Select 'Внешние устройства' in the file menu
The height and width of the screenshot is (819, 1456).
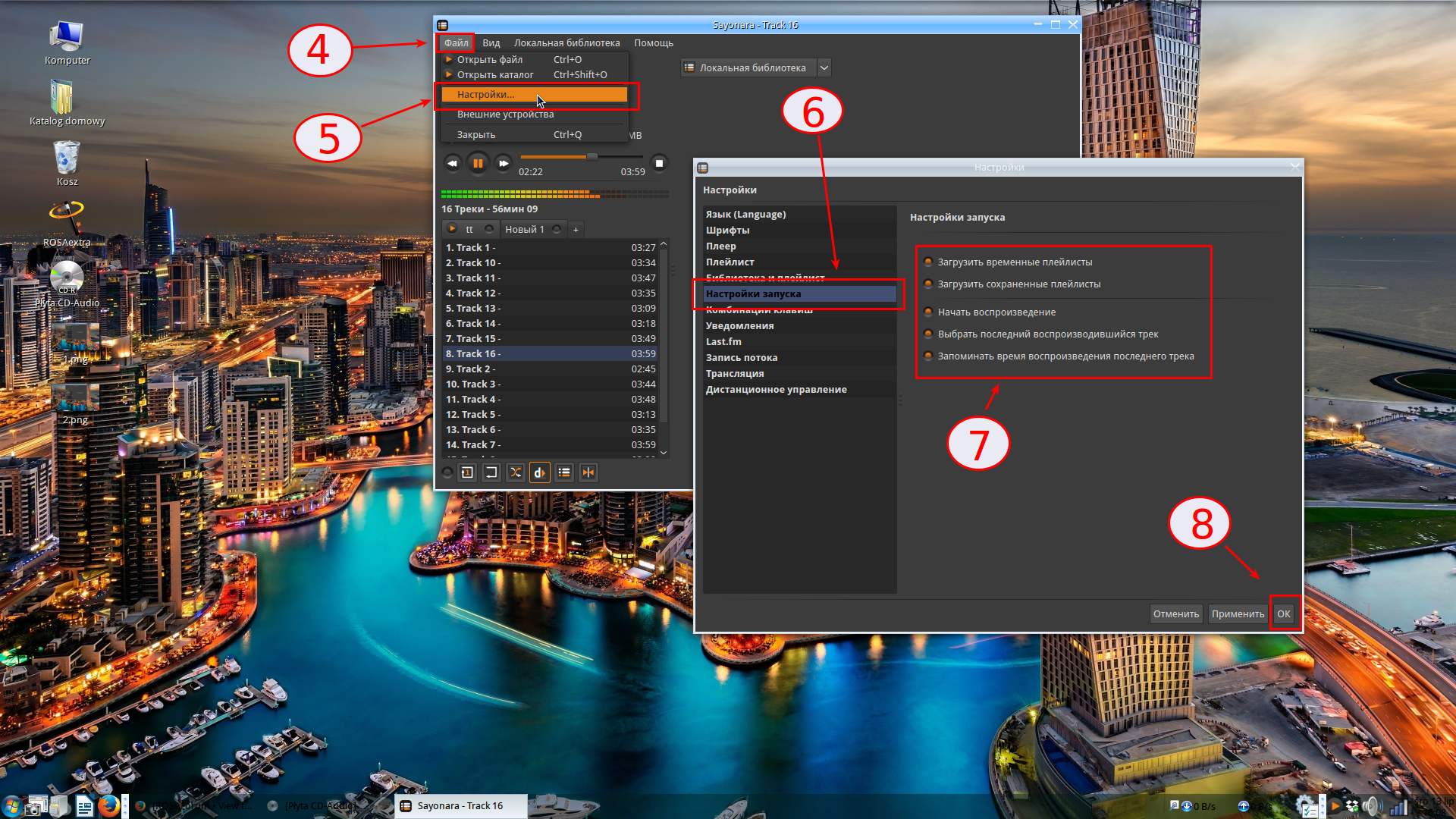coord(505,115)
